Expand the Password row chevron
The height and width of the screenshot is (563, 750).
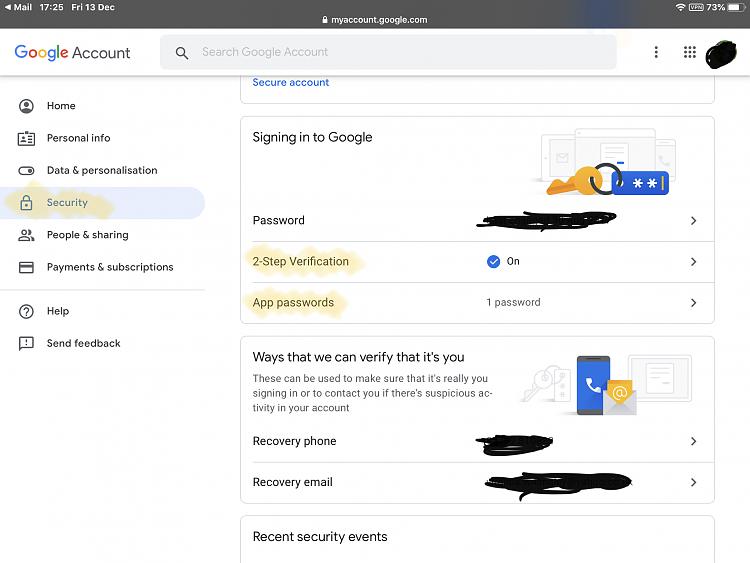click(x=693, y=221)
